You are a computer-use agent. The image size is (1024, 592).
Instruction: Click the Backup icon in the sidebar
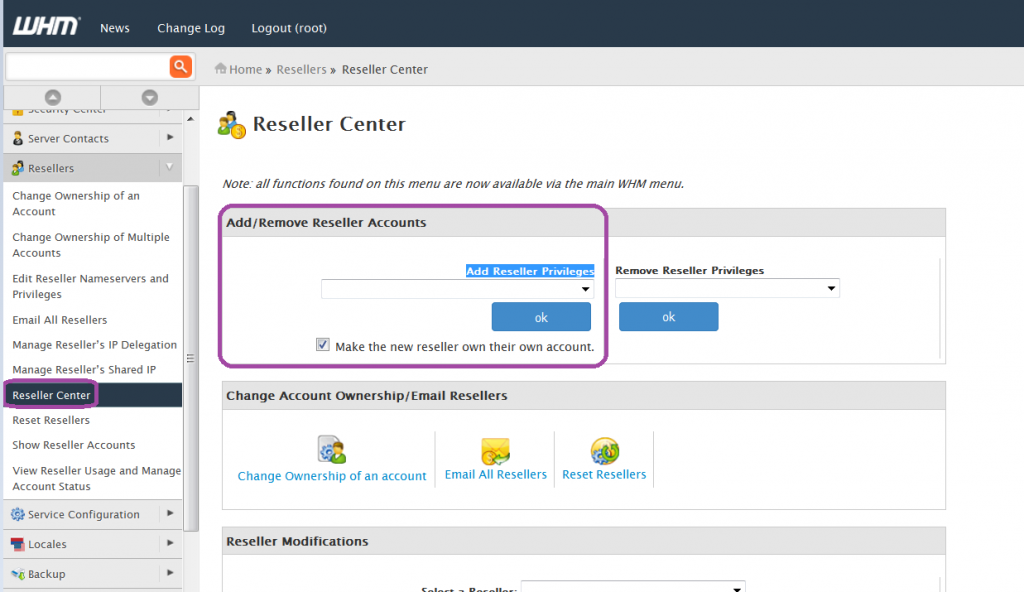point(17,573)
